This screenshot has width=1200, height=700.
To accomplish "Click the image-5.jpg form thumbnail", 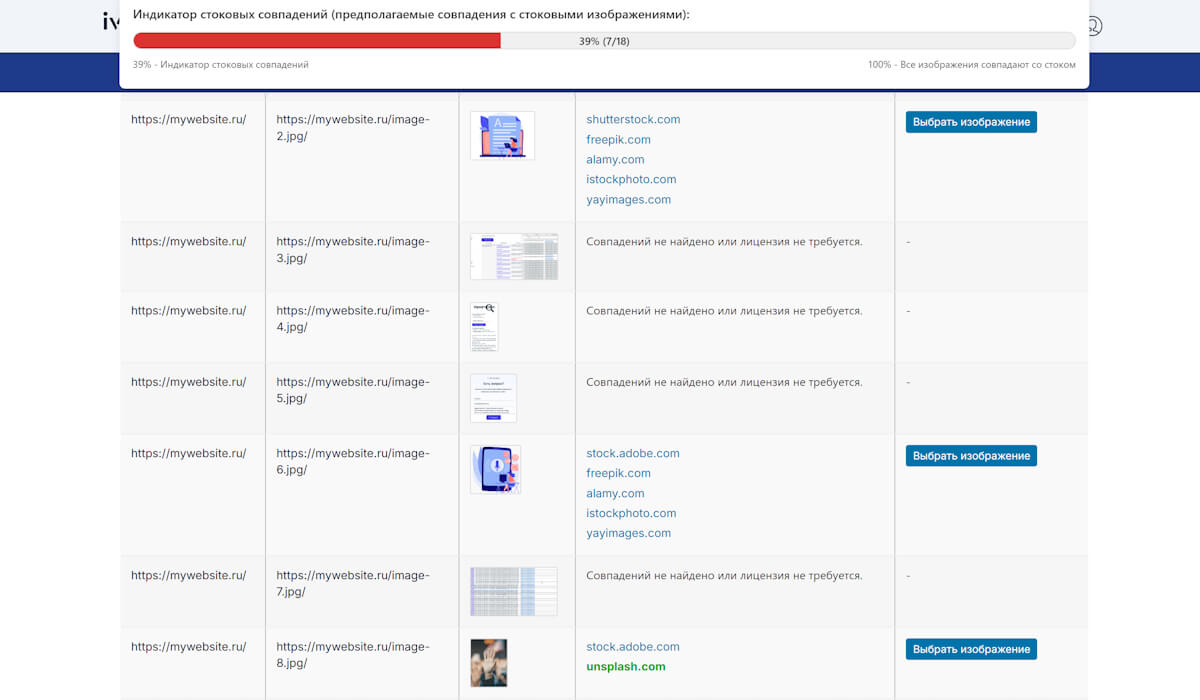I will [x=493, y=398].
